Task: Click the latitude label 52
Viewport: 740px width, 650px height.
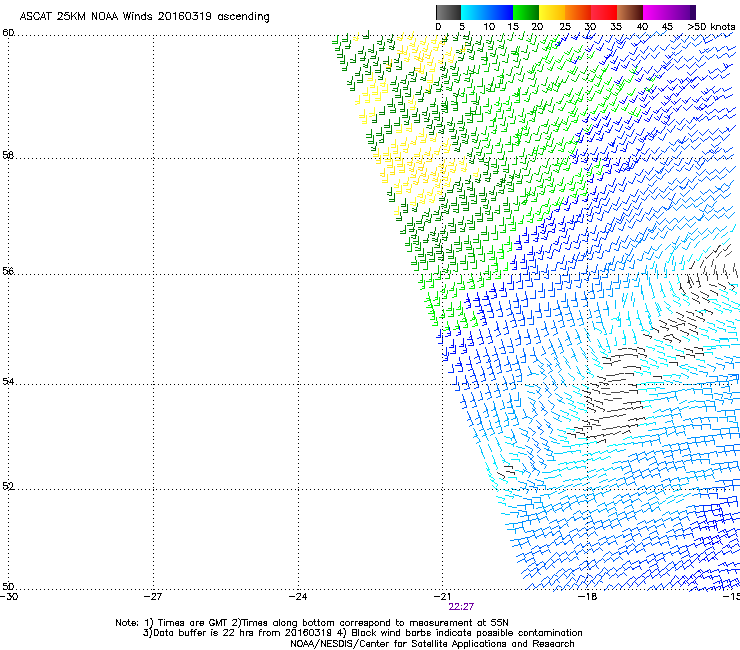Action: pos(8,486)
